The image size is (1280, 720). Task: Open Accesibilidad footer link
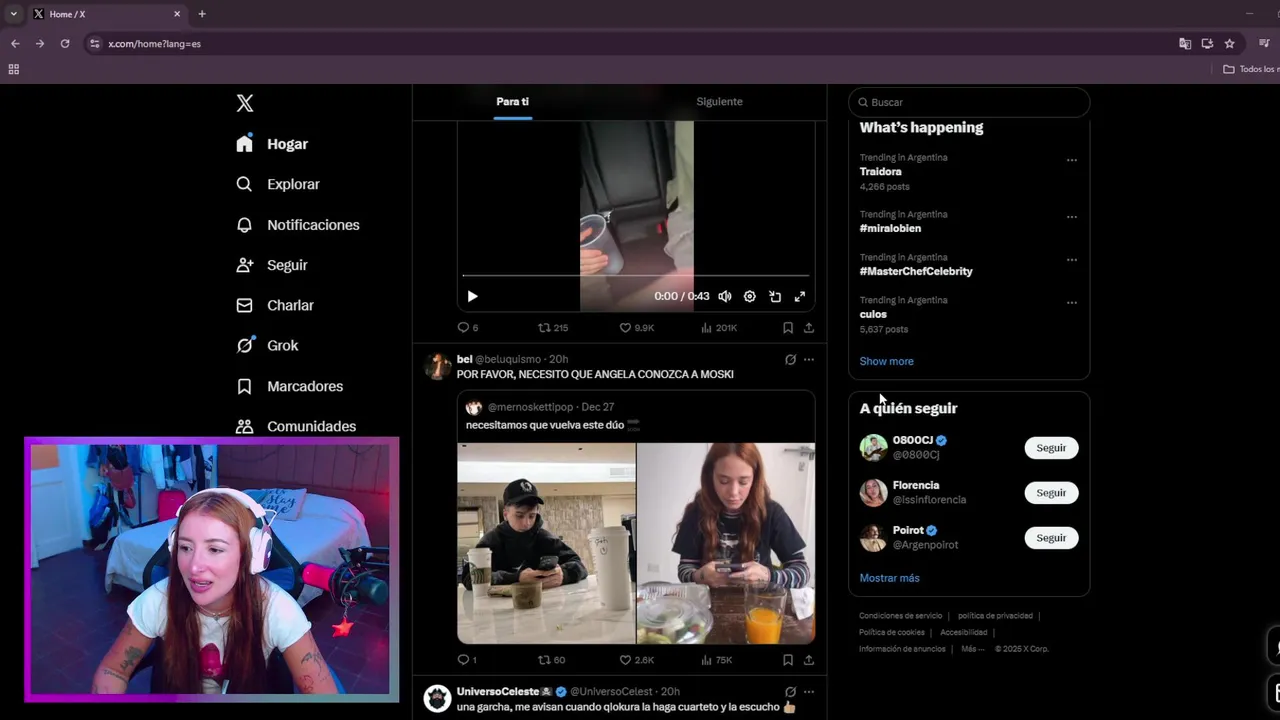964,632
